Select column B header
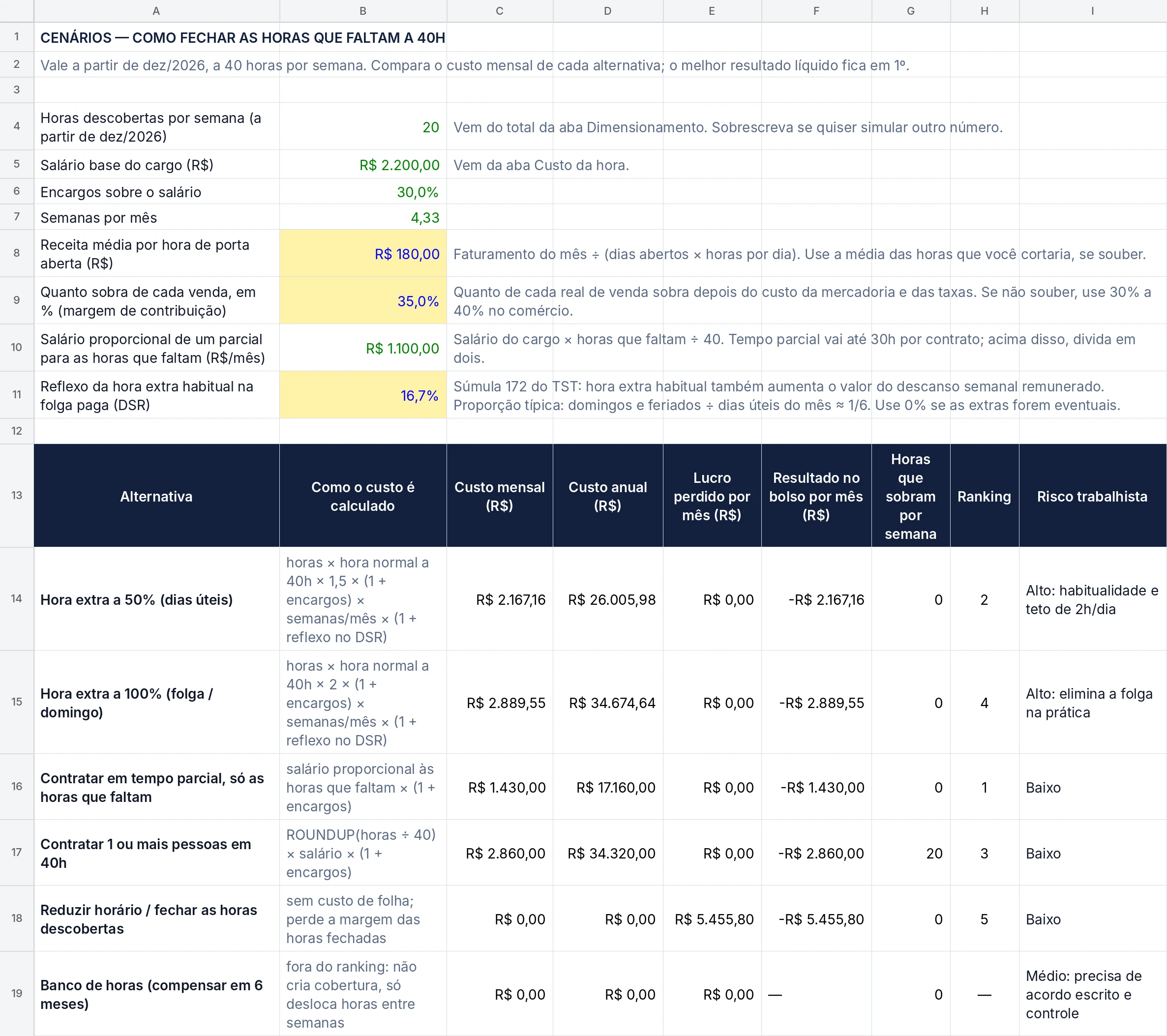 363,11
